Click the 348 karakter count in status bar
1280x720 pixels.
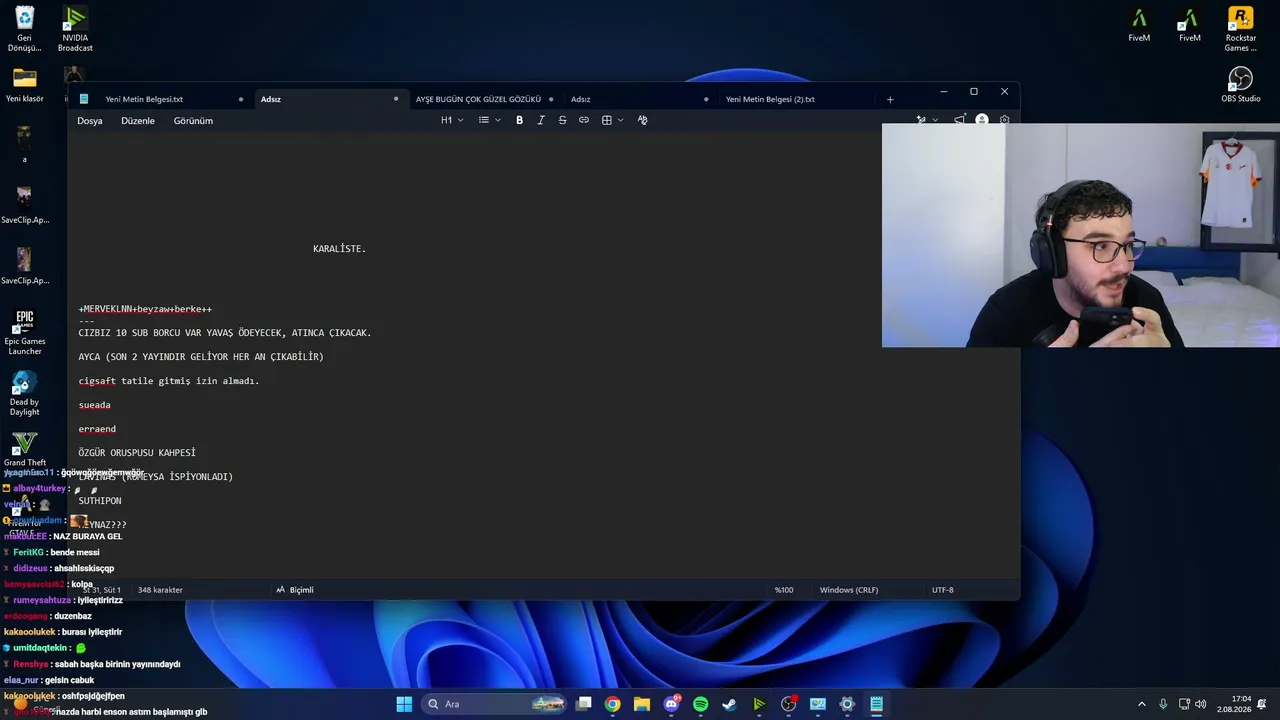[160, 590]
